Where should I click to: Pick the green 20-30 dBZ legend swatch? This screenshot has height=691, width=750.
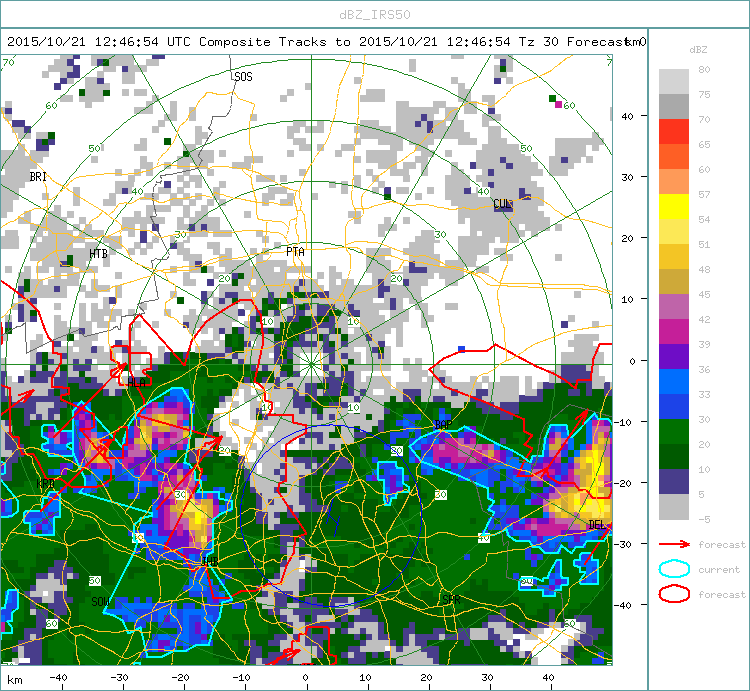pos(674,432)
